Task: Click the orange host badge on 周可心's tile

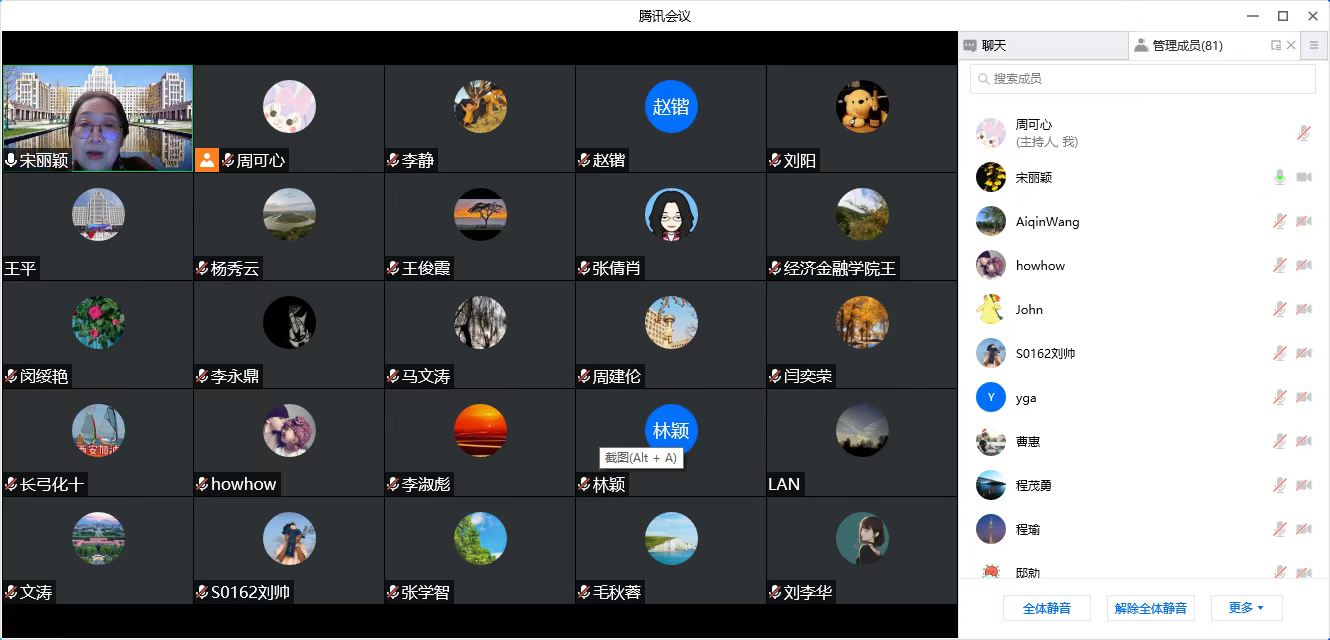Action: [207, 160]
